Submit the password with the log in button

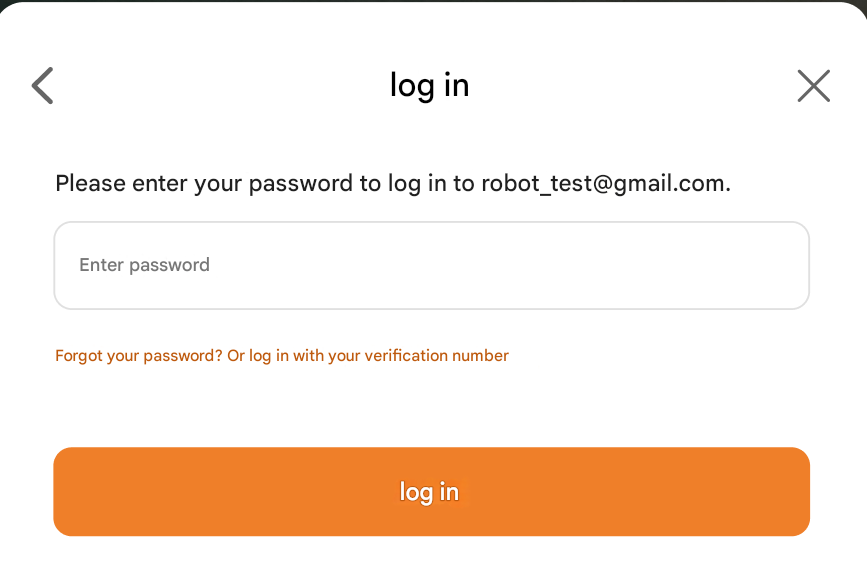tap(431, 491)
